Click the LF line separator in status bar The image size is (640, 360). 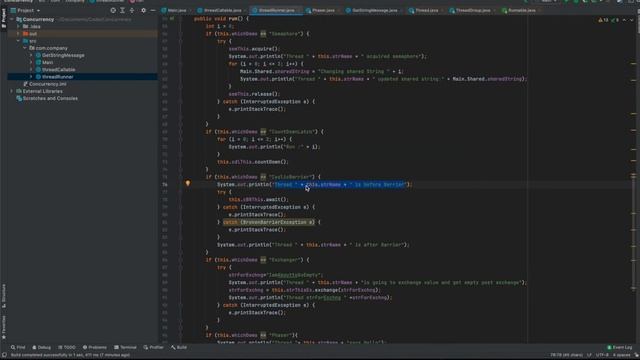pyautogui.click(x=589, y=355)
